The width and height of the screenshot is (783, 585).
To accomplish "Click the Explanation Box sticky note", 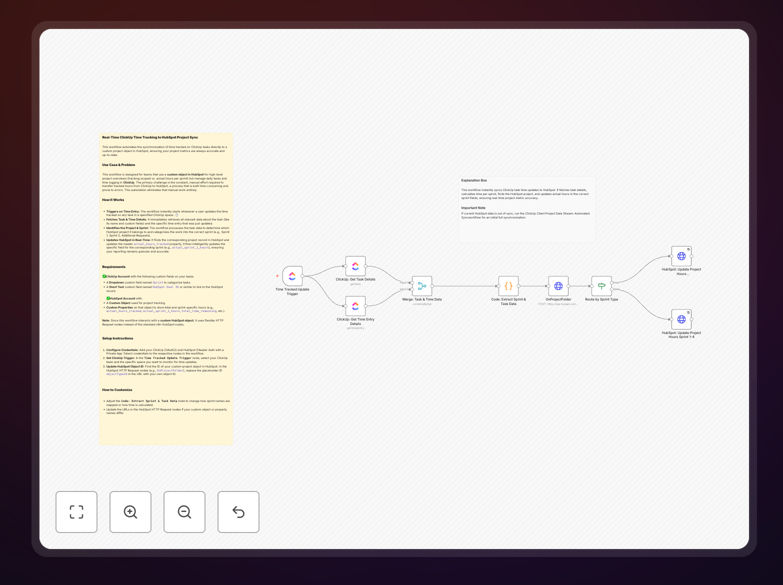I will (x=527, y=209).
